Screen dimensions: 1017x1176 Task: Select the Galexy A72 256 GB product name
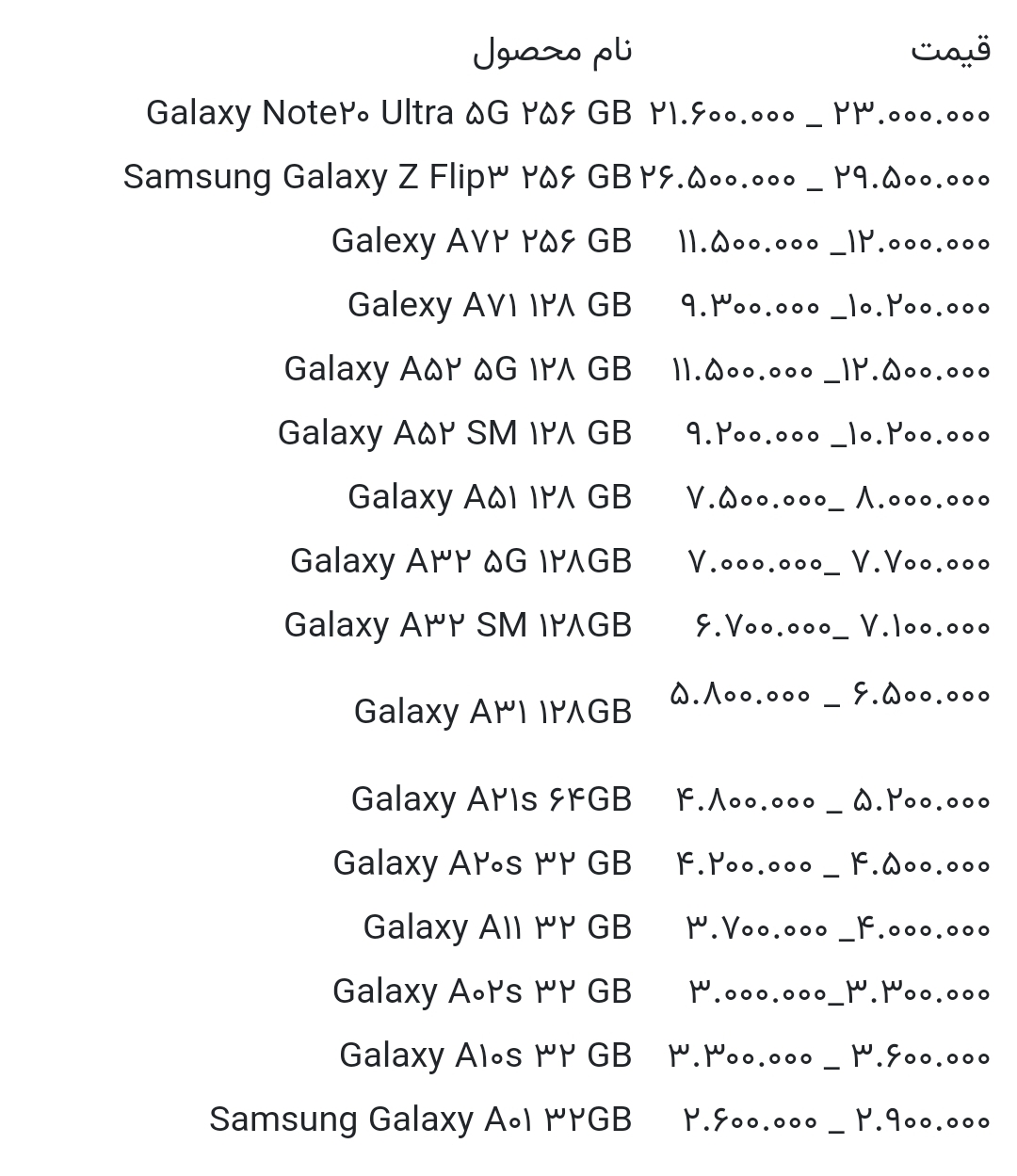coord(481,241)
